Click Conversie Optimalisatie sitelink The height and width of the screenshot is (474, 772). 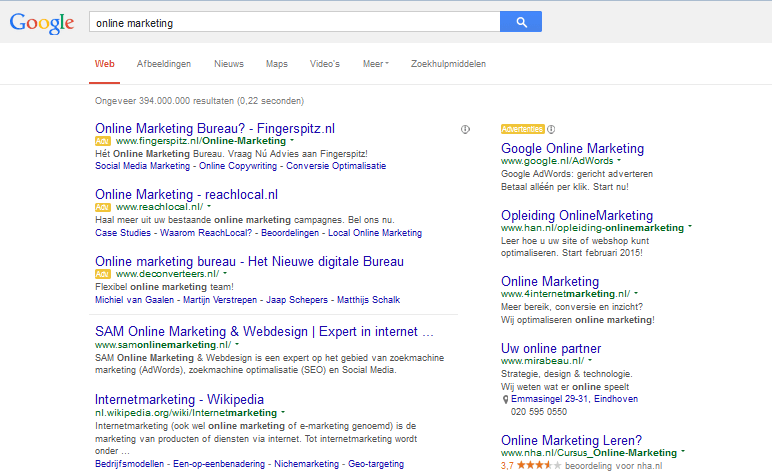click(336, 166)
